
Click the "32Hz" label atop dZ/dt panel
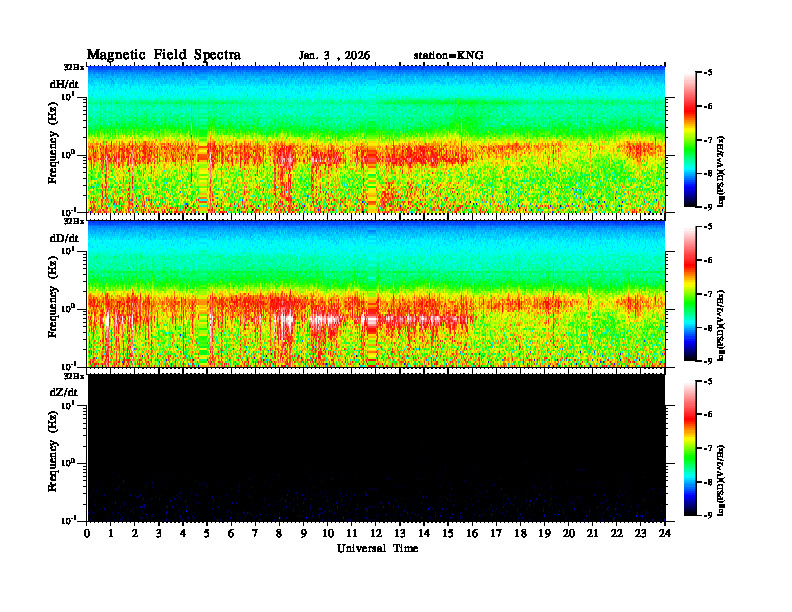pyautogui.click(x=74, y=376)
